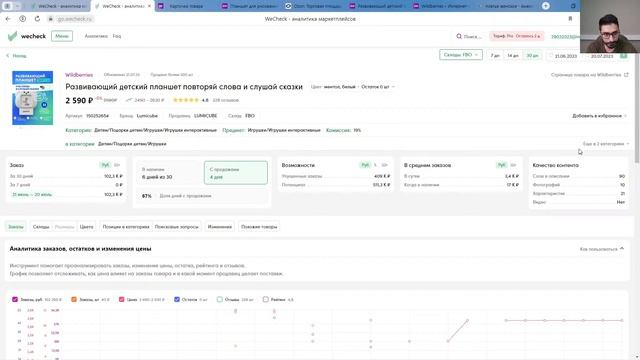
Task: Open the Изменения tab
Action: (x=220, y=227)
